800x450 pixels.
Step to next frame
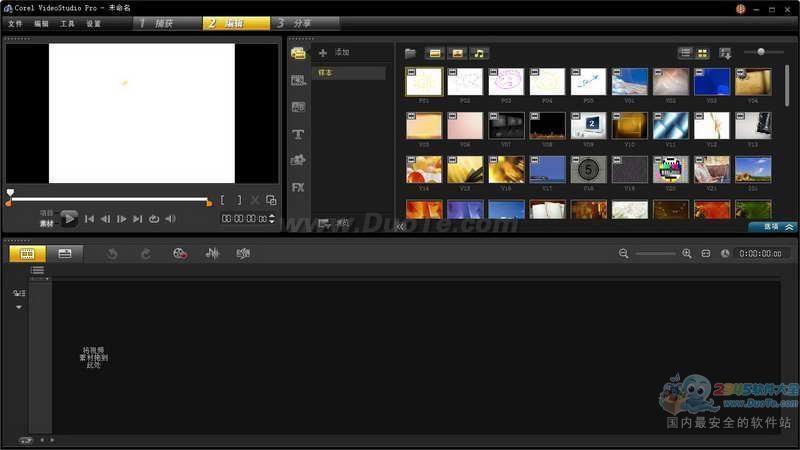[x=121, y=219]
